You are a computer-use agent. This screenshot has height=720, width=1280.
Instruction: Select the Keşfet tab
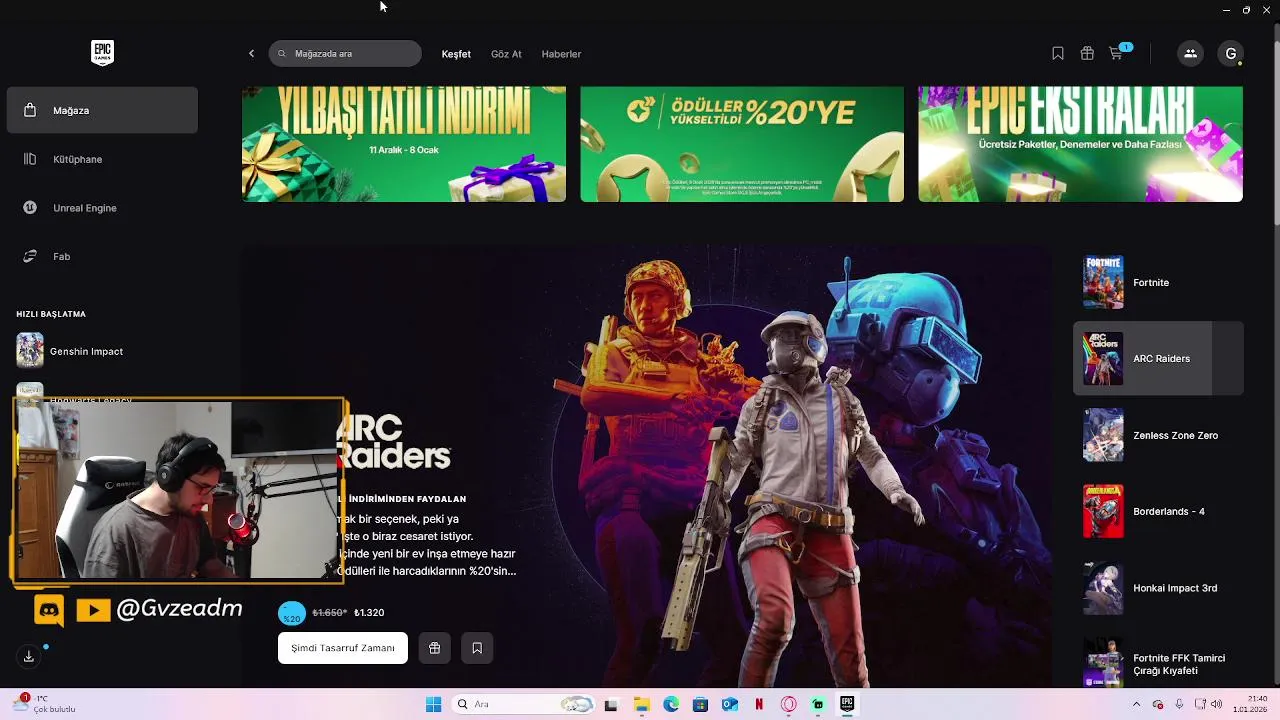click(x=456, y=54)
